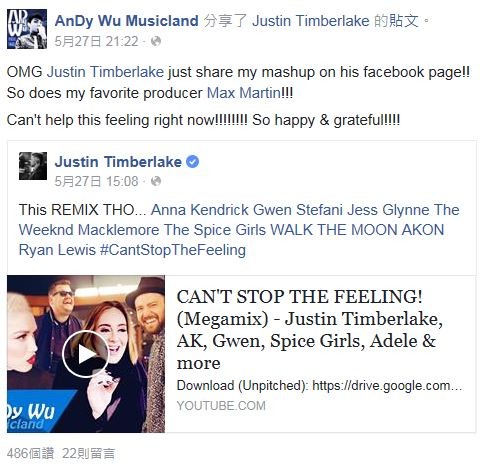View the 486個讚 likes count
The width and height of the screenshot is (480, 466).
[x=30, y=453]
